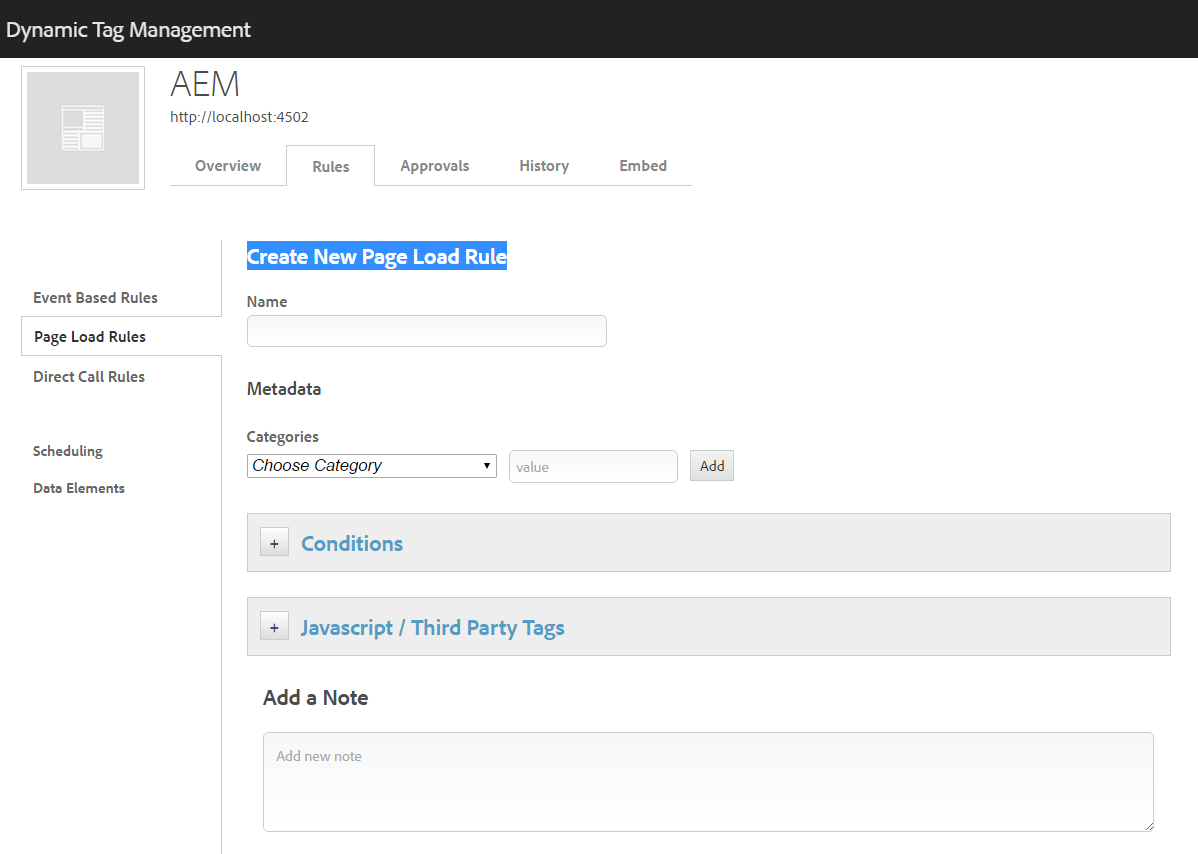Click the Conditions section header

tap(352, 544)
